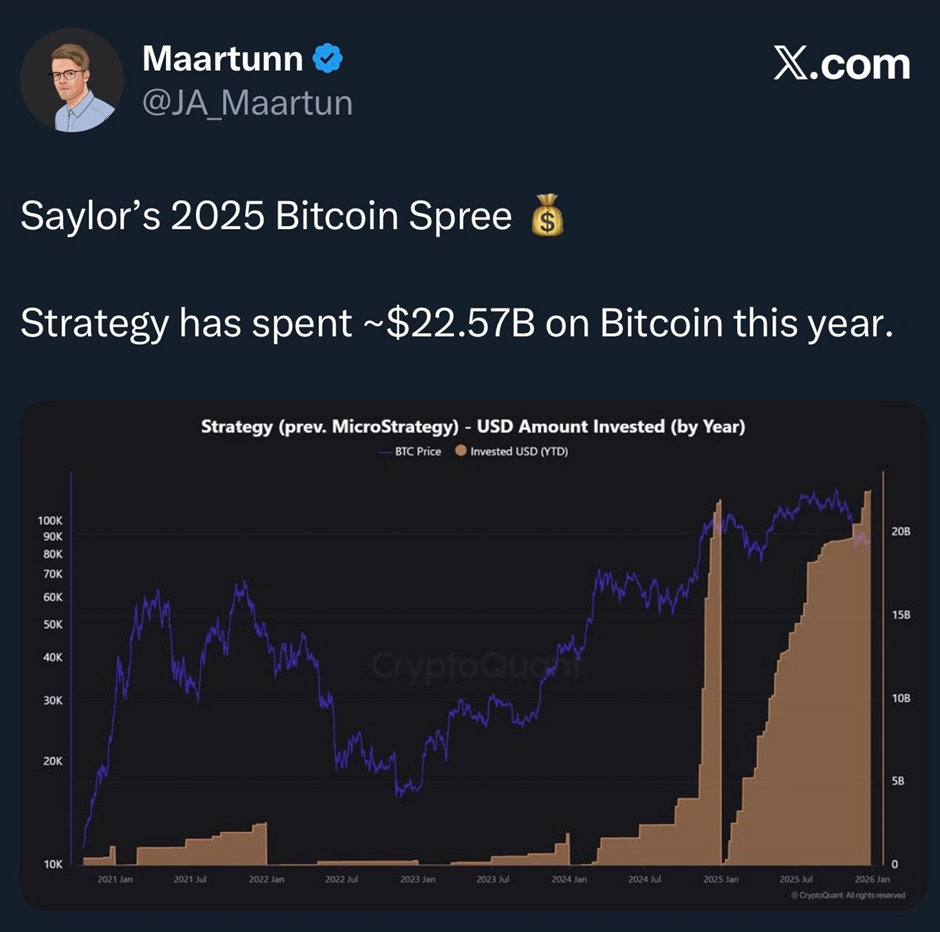The height and width of the screenshot is (932, 940).
Task: Click the 100K price axis label
Action: [x=50, y=521]
